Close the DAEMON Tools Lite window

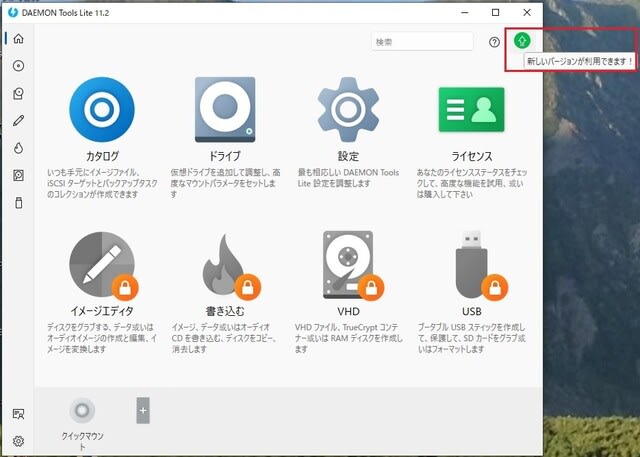[x=527, y=13]
